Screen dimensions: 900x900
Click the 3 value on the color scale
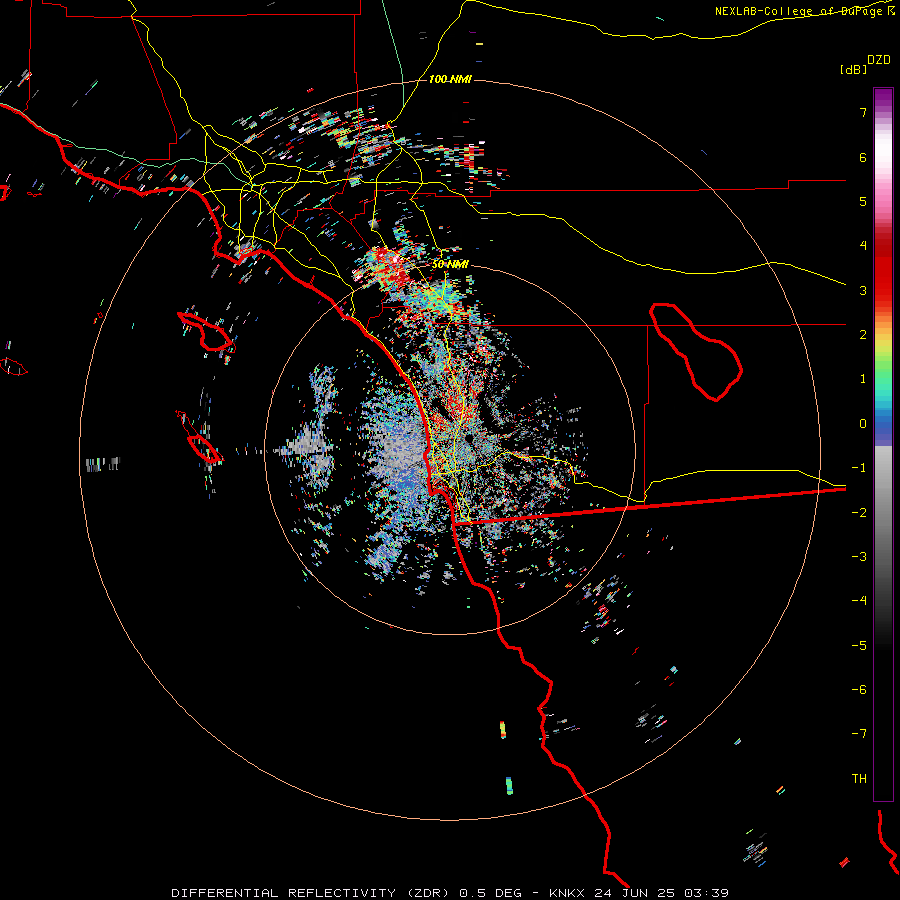[x=863, y=290]
